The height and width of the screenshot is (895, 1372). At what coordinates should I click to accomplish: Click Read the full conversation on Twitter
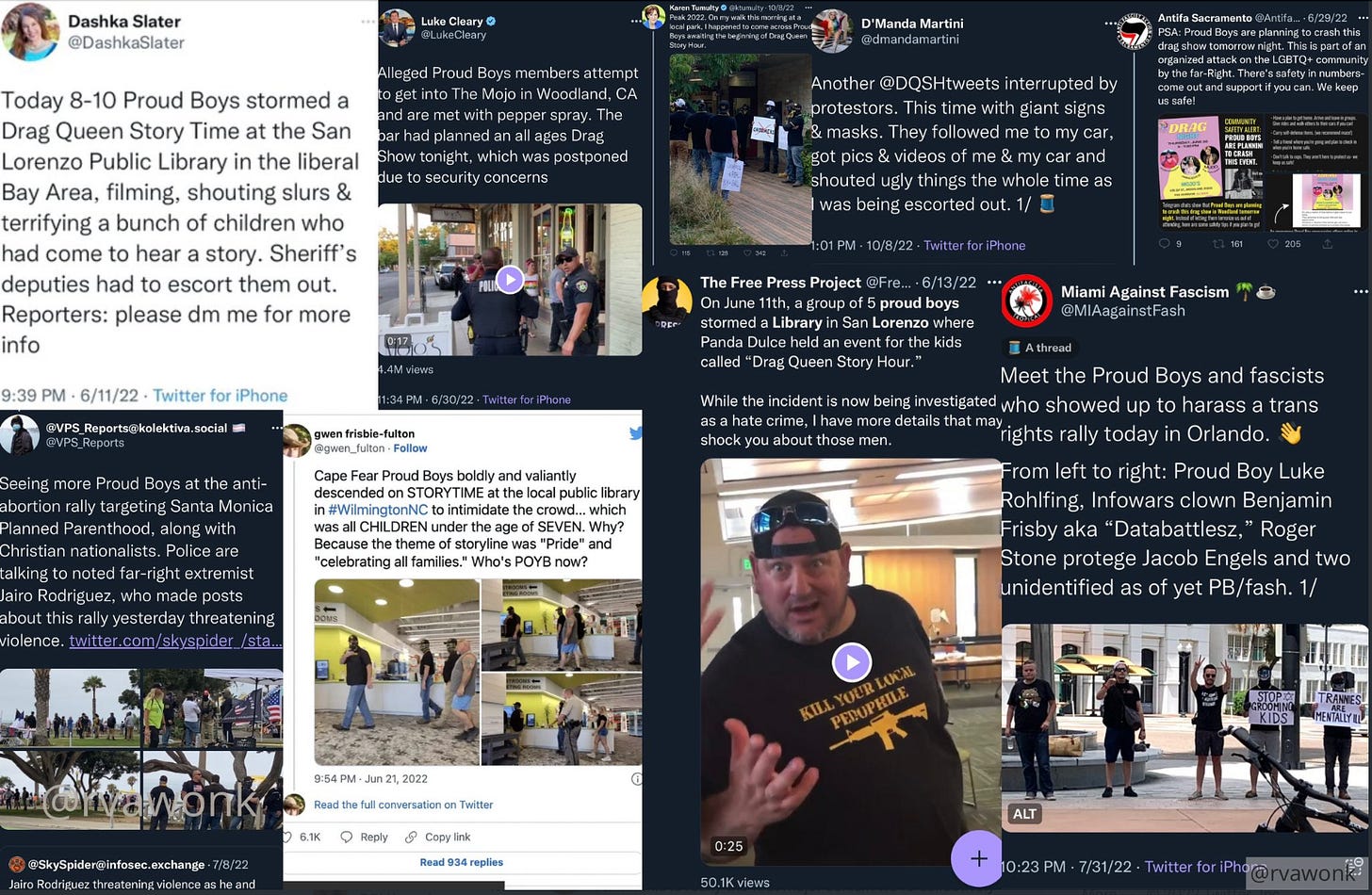(403, 805)
